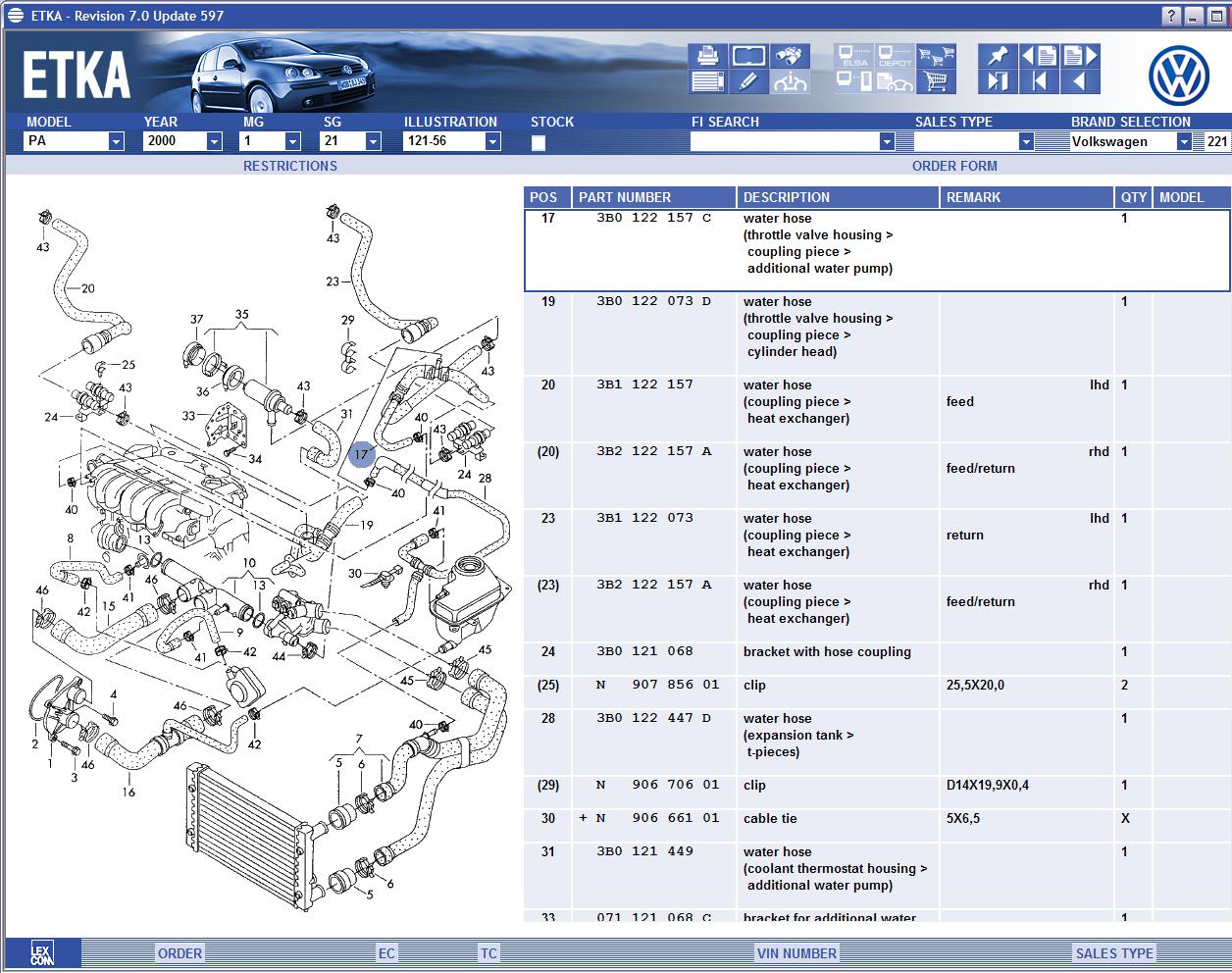Image resolution: width=1232 pixels, height=973 pixels.
Task: Expand the Brand Selection dropdown showing Volkswagen
Action: [1184, 141]
